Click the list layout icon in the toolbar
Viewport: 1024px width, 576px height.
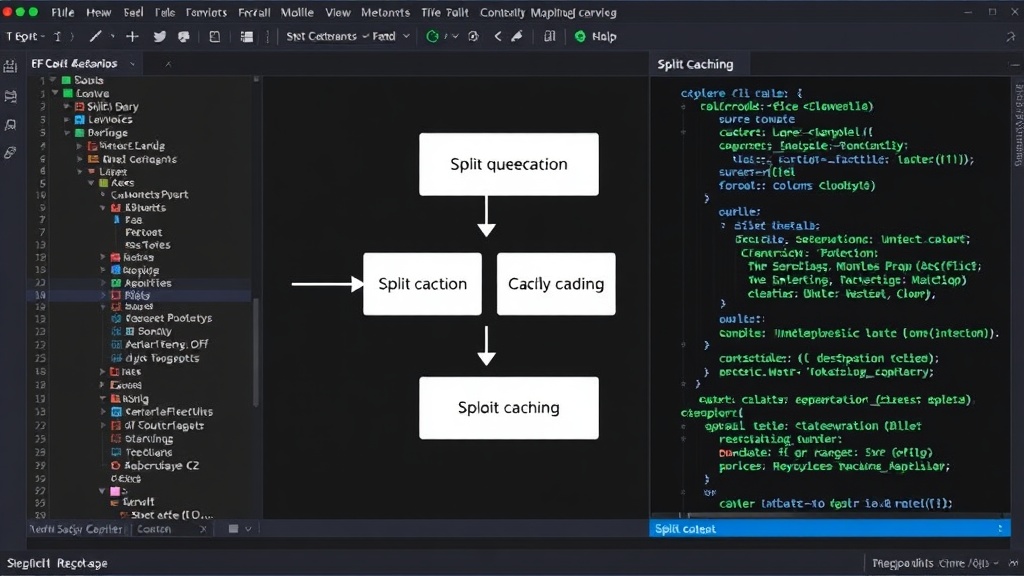pyautogui.click(x=246, y=37)
